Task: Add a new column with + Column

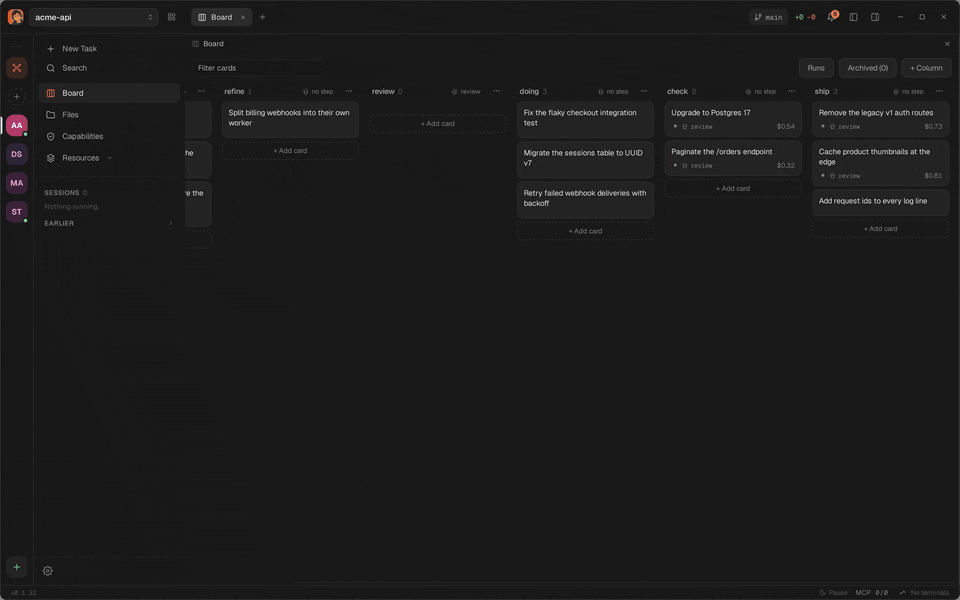Action: pyautogui.click(x=926, y=68)
